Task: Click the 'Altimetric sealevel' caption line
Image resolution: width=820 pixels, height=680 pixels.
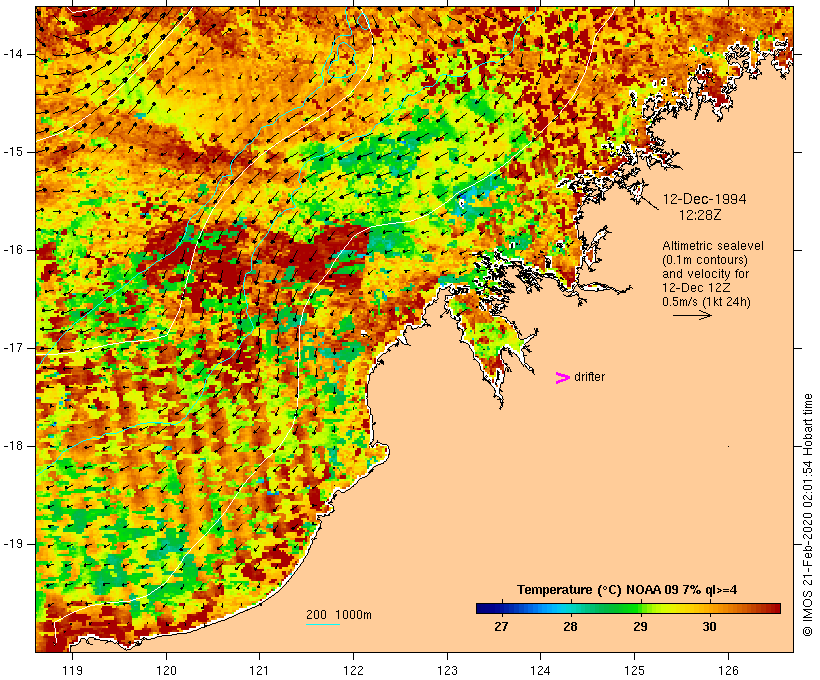Action: (x=713, y=246)
